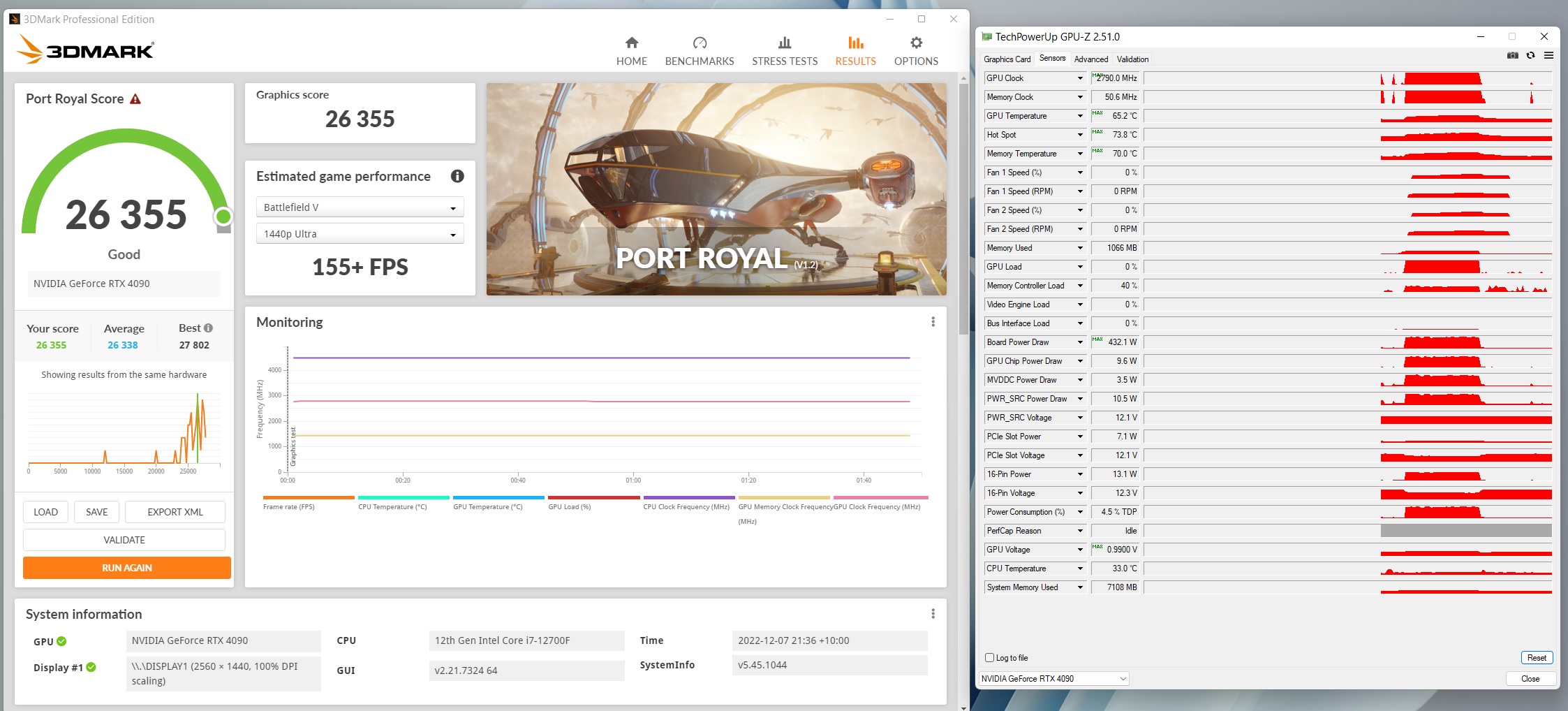The height and width of the screenshot is (711, 1568).
Task: Click the Close button in GPU-Z
Action: click(x=1530, y=678)
